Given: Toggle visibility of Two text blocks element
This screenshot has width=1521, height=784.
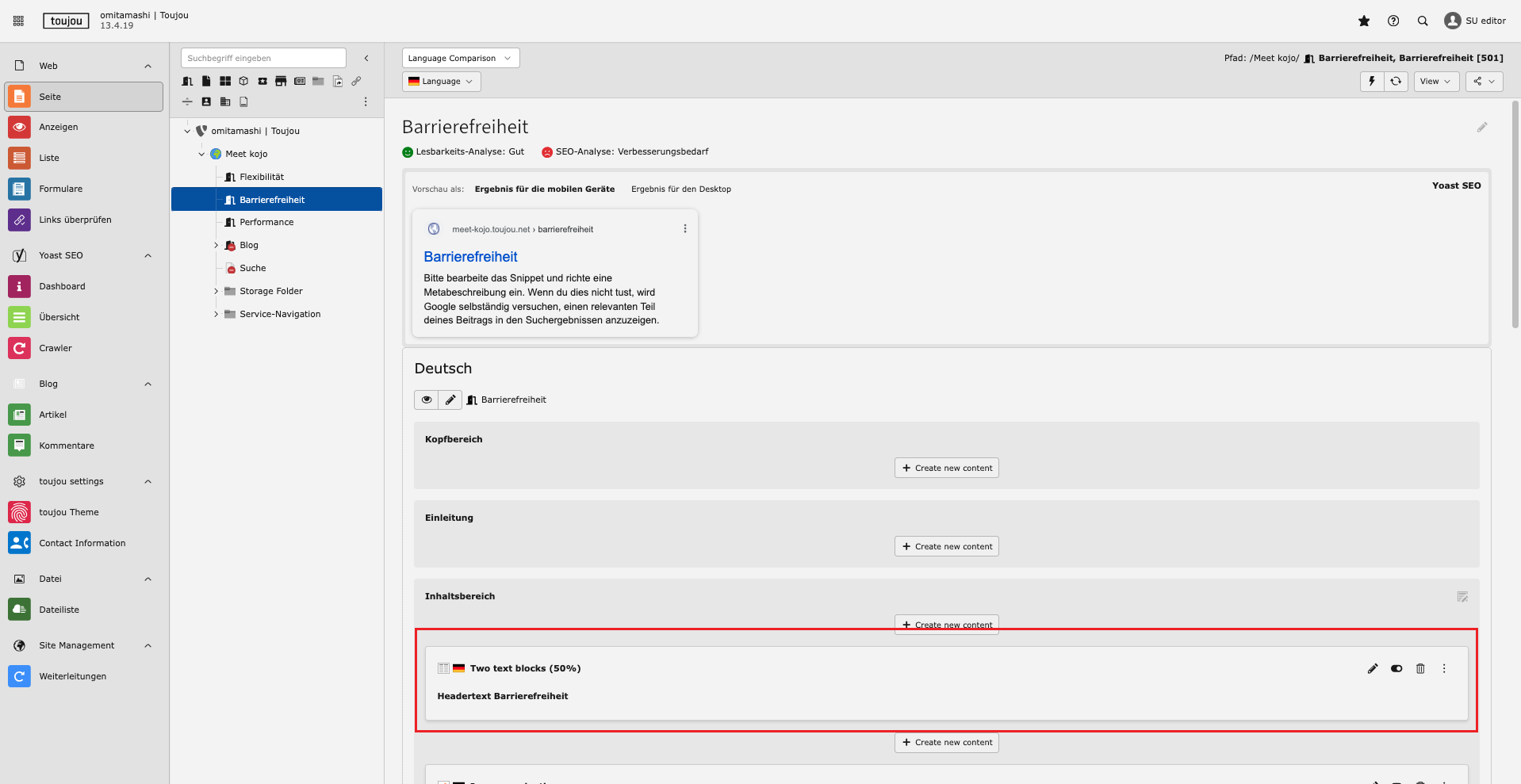Looking at the screenshot, I should 1396,669.
